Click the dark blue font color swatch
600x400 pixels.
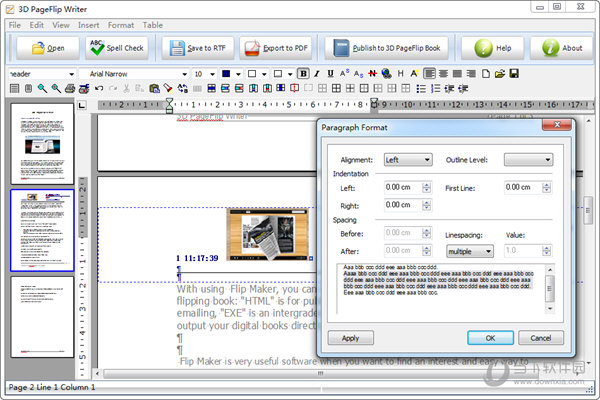pyautogui.click(x=226, y=73)
